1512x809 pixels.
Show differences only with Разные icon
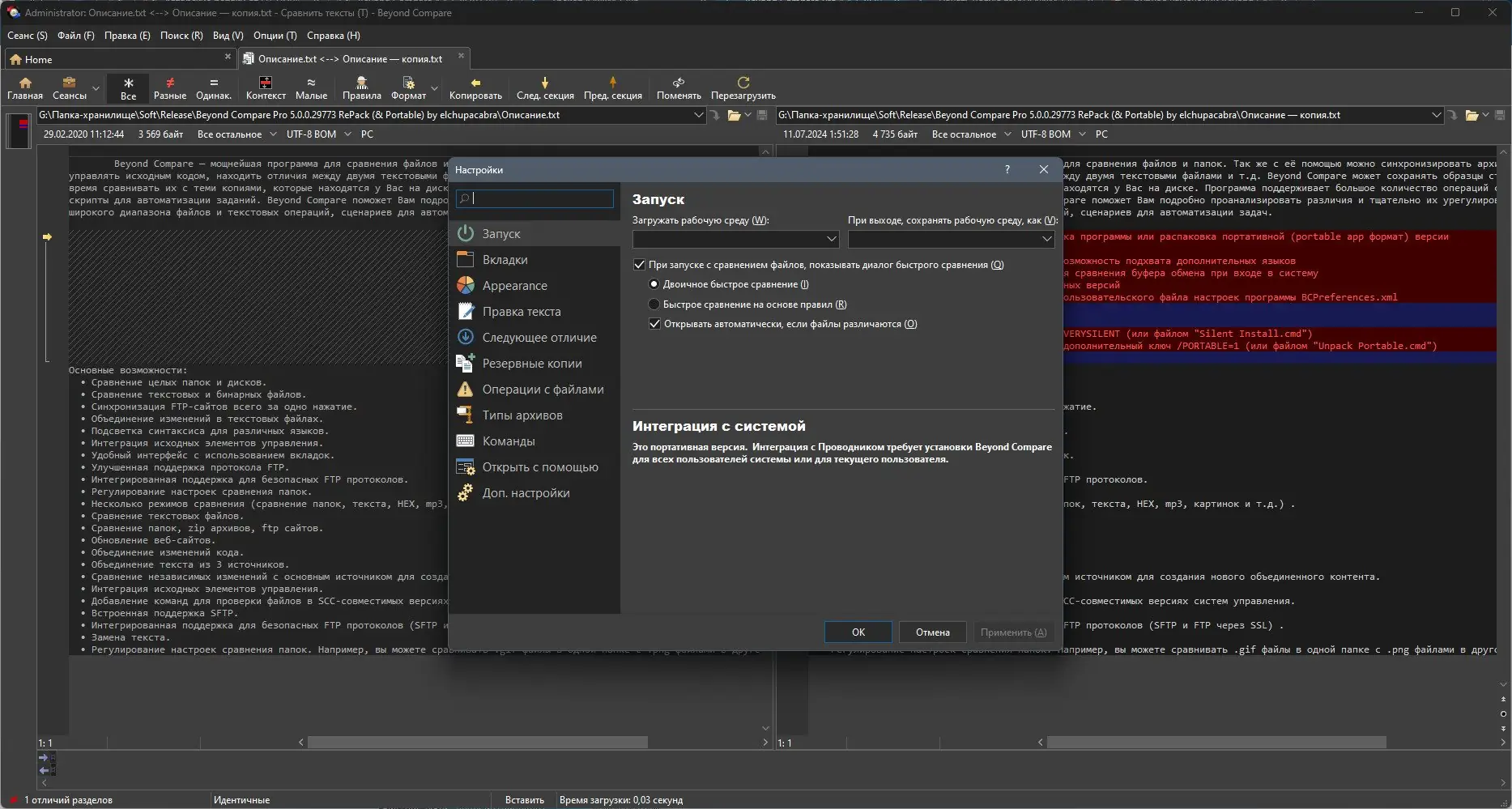(x=169, y=83)
